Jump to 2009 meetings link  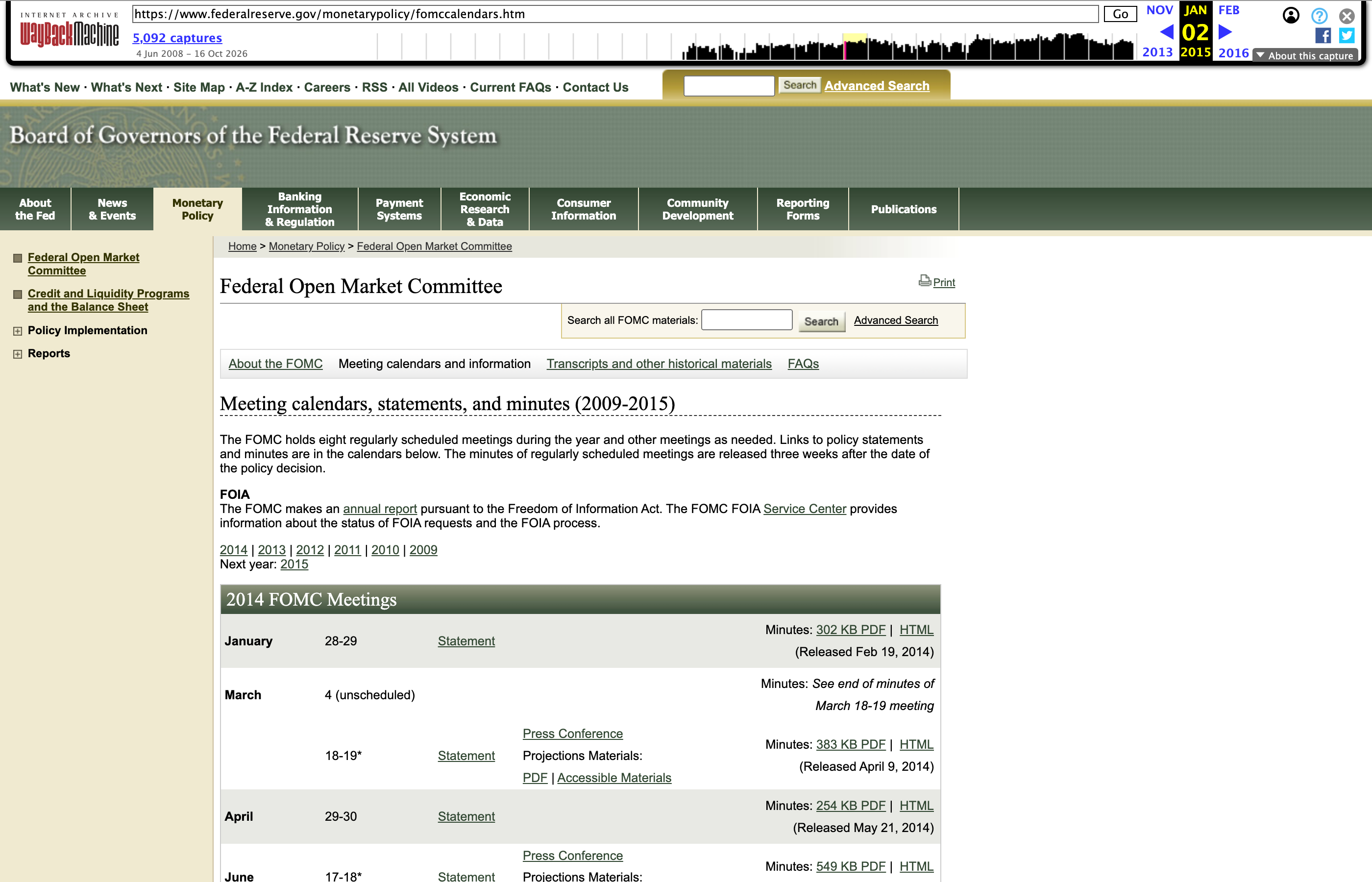[x=423, y=550]
